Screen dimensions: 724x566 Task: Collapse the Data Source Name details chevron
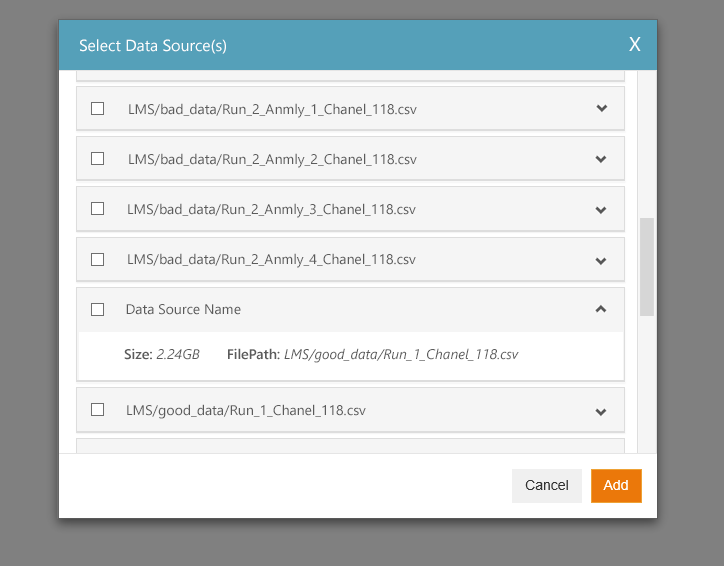[601, 309]
